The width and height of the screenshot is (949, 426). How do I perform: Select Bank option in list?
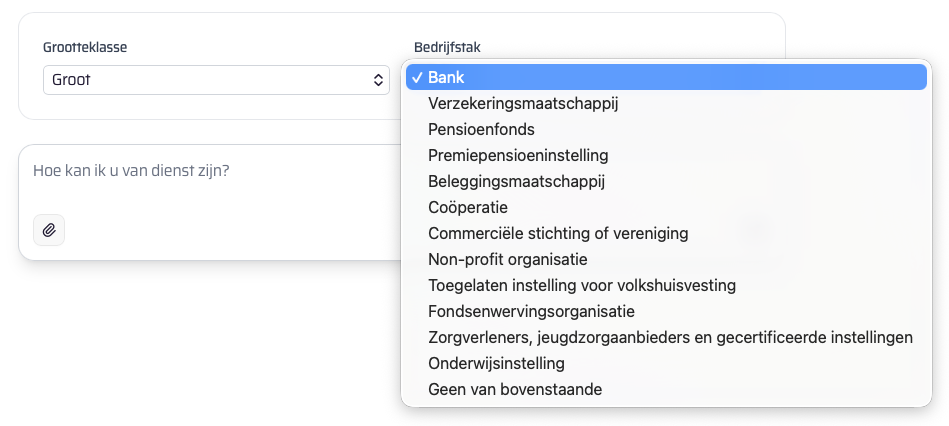(x=446, y=77)
